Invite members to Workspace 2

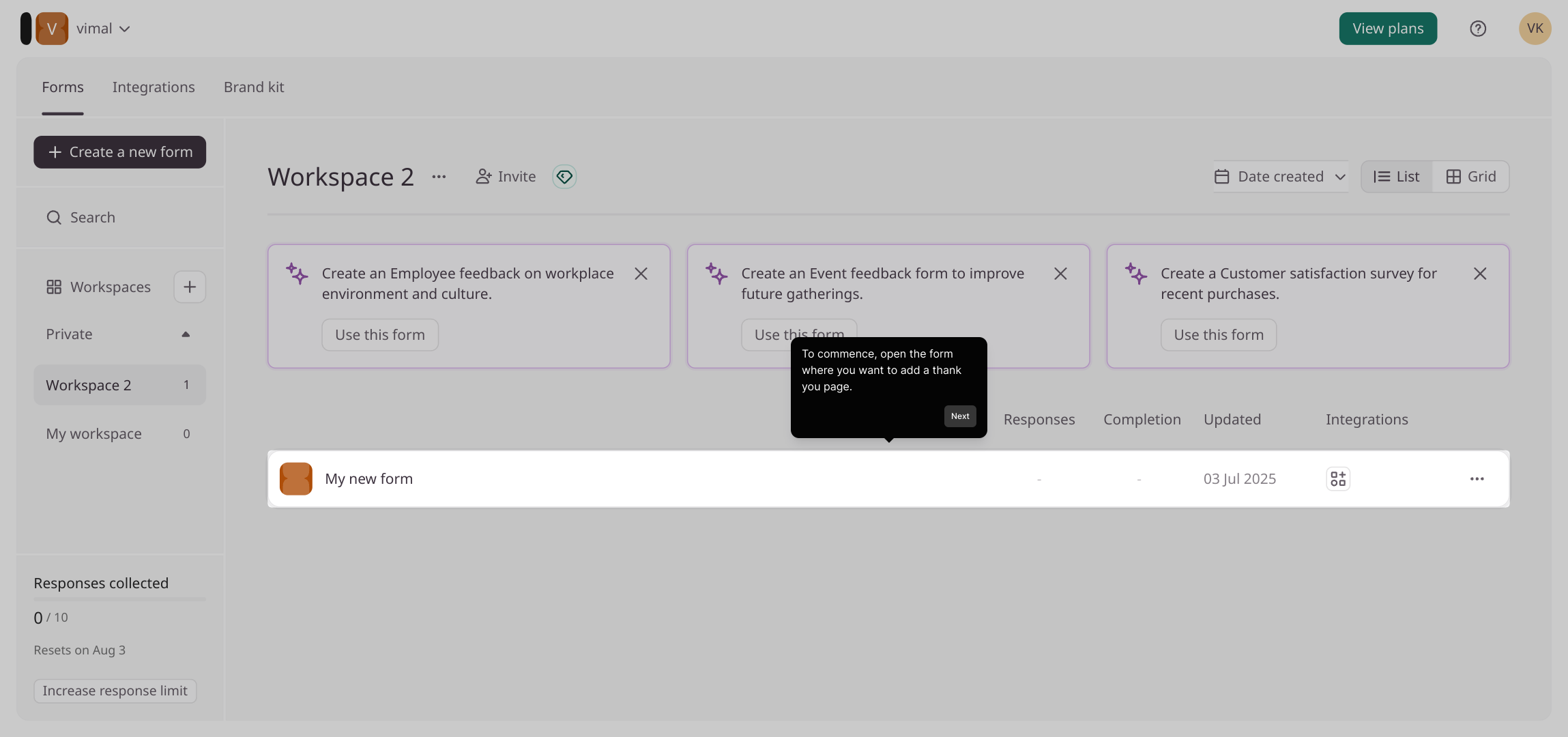coord(506,177)
